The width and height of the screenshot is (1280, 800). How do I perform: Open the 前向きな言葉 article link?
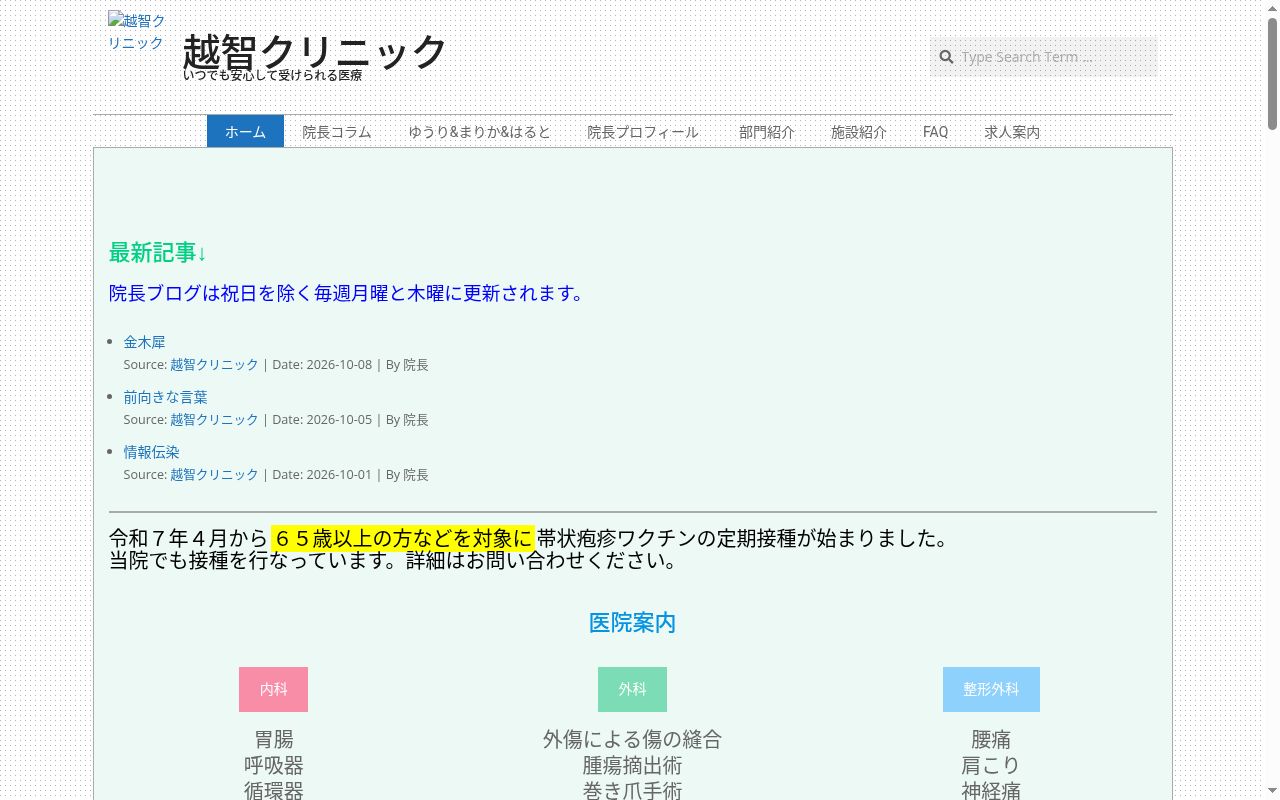(165, 397)
